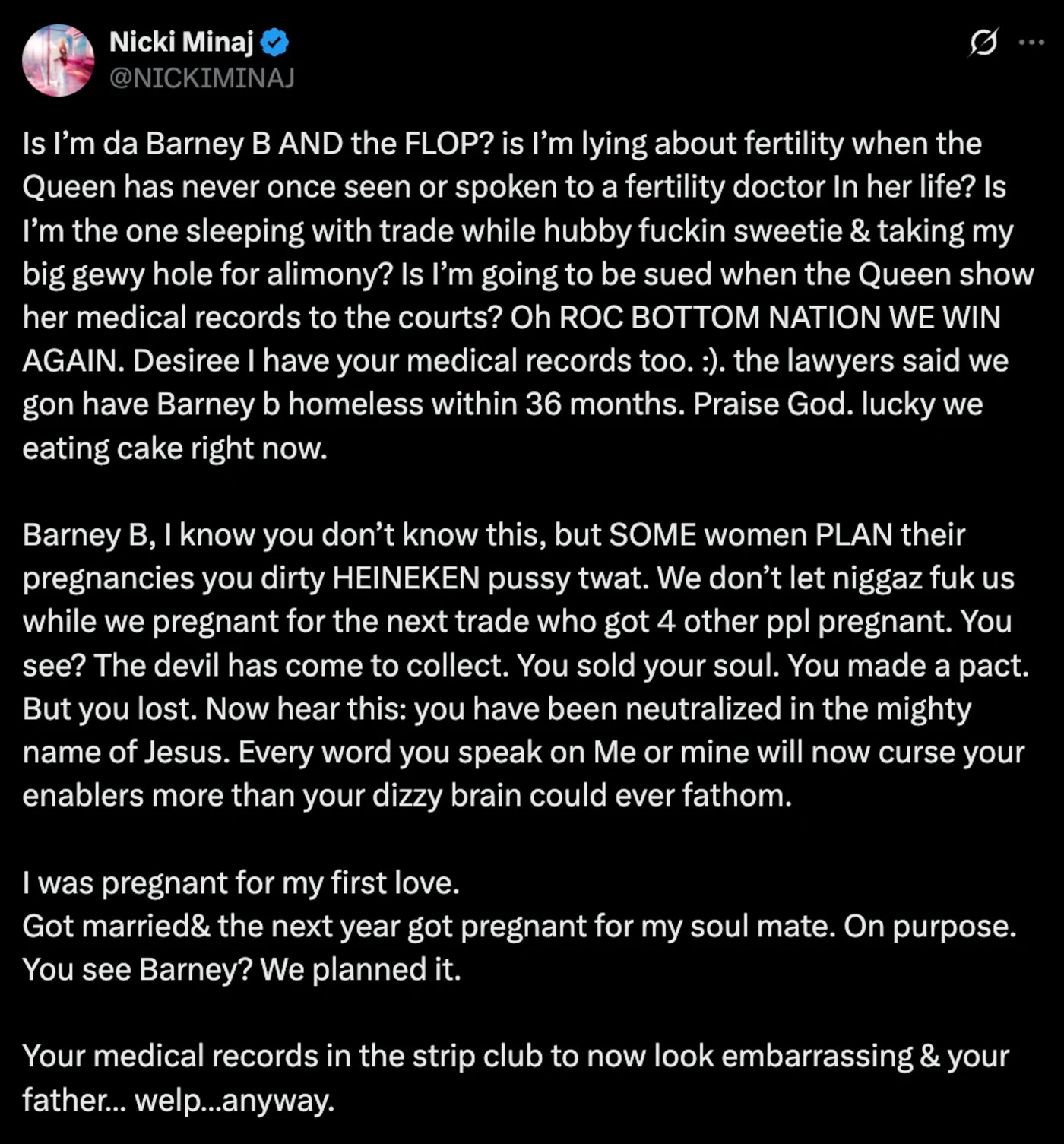Click the line "You see Barney? We planned it."

241,970
